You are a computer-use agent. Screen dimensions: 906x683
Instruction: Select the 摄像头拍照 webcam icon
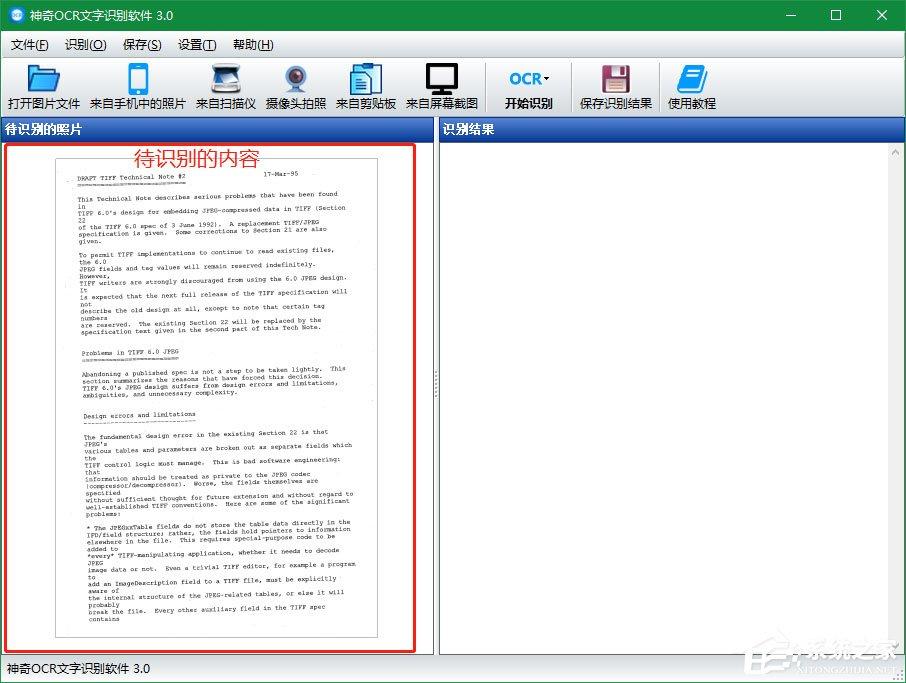296,79
